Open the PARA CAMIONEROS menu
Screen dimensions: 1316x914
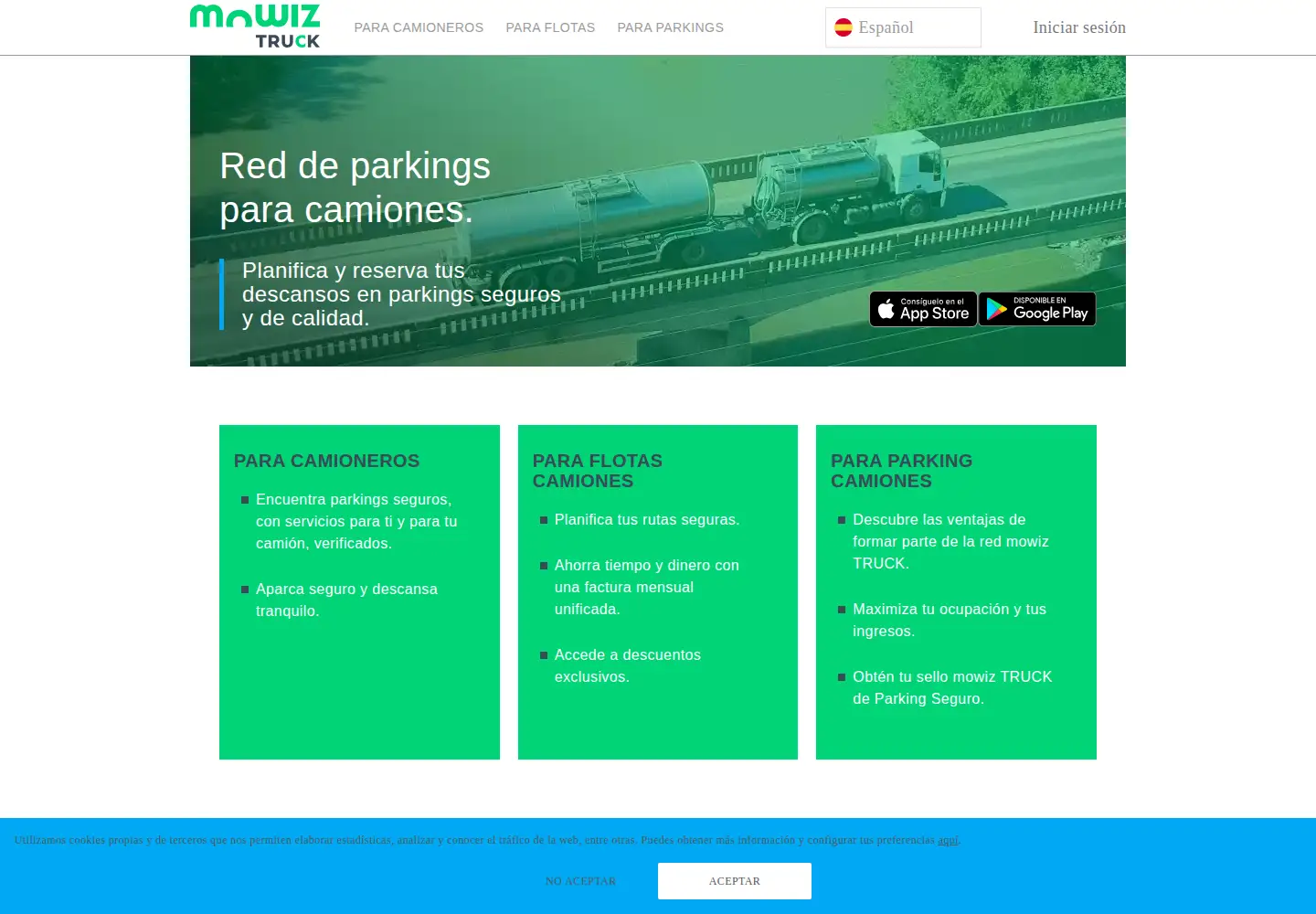pyautogui.click(x=419, y=27)
